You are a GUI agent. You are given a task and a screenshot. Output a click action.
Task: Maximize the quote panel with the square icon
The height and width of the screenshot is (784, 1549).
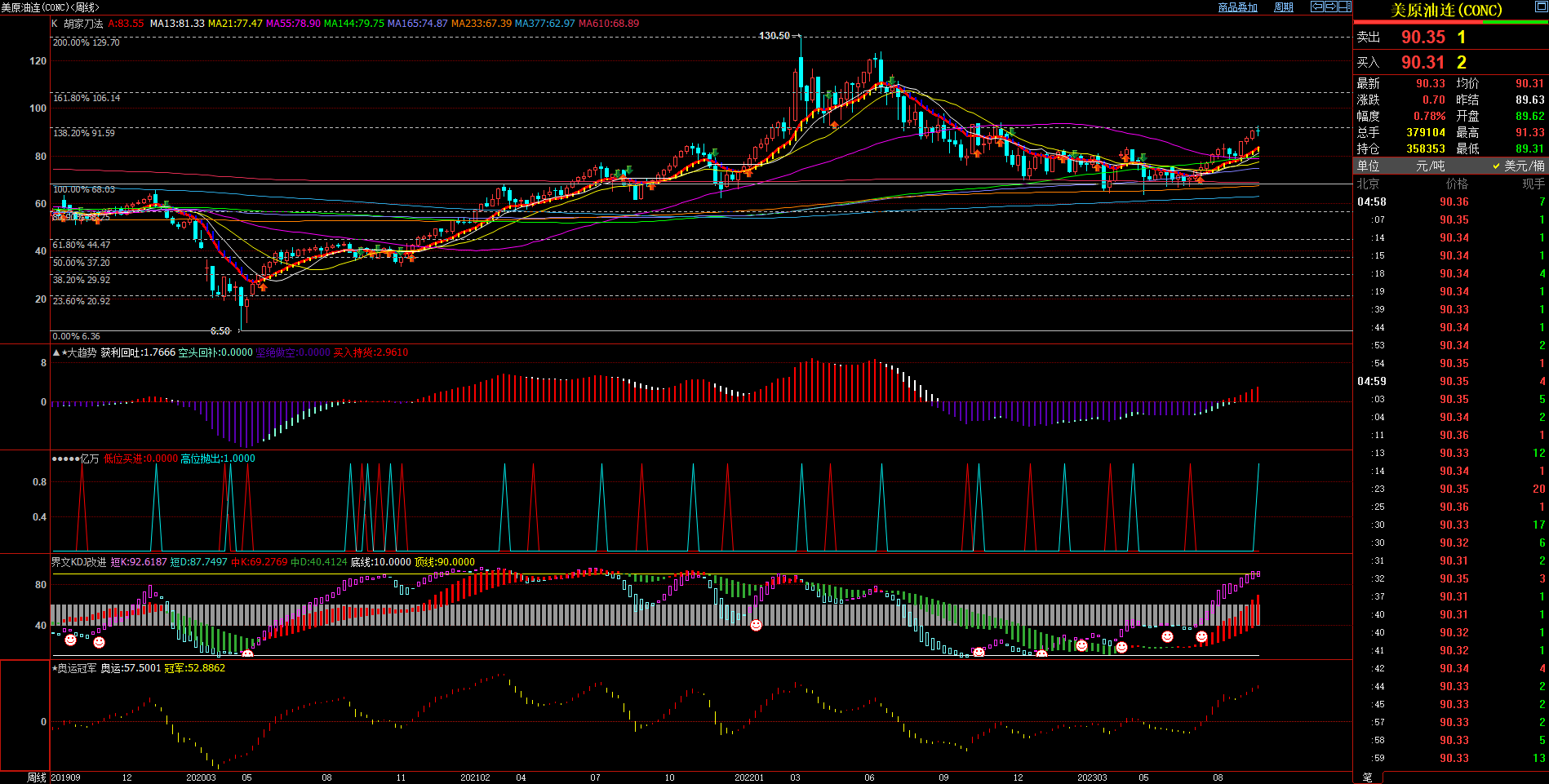click(1541, 7)
